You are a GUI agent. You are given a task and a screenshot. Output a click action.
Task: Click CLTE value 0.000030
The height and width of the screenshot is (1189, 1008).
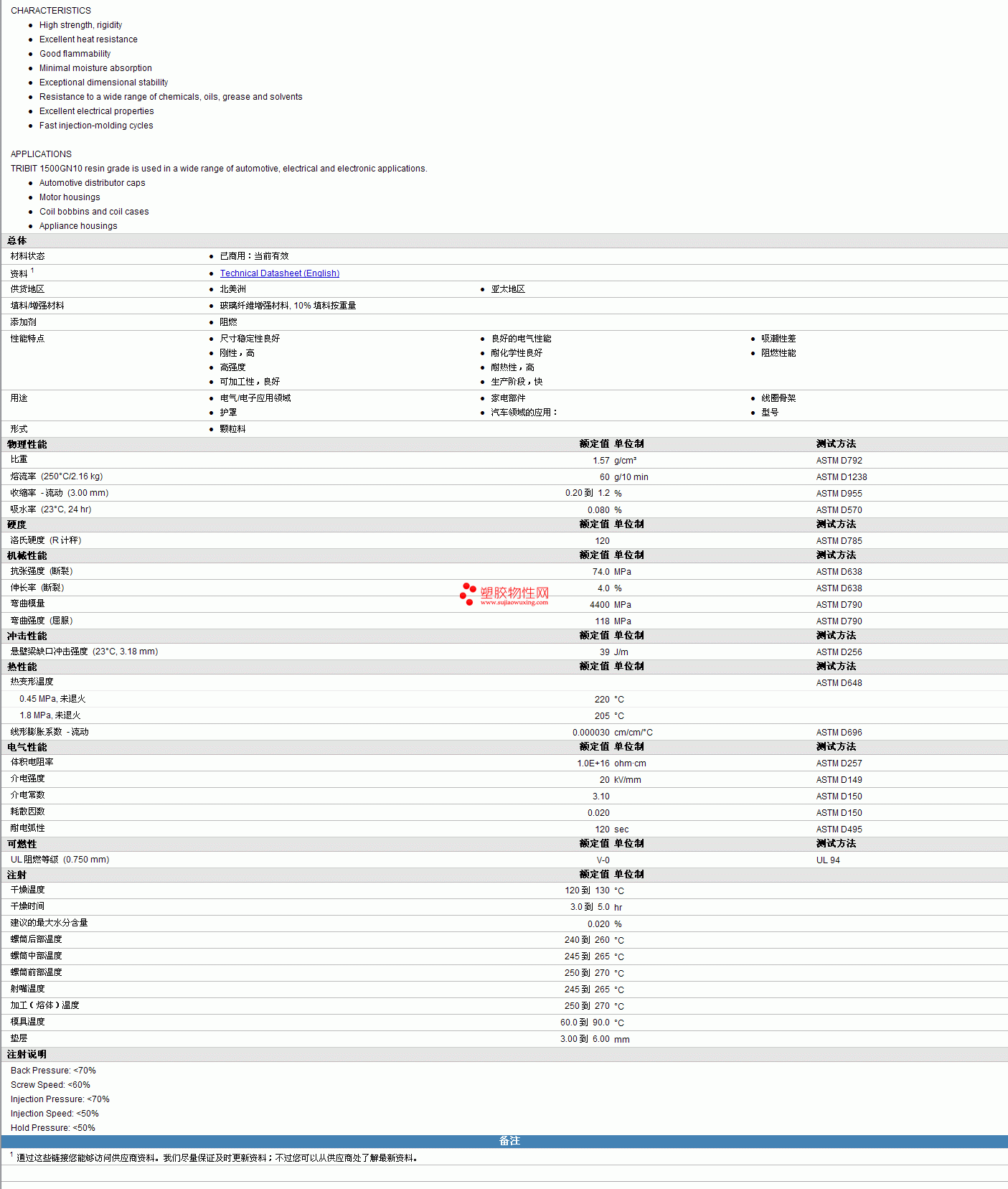[x=591, y=733]
